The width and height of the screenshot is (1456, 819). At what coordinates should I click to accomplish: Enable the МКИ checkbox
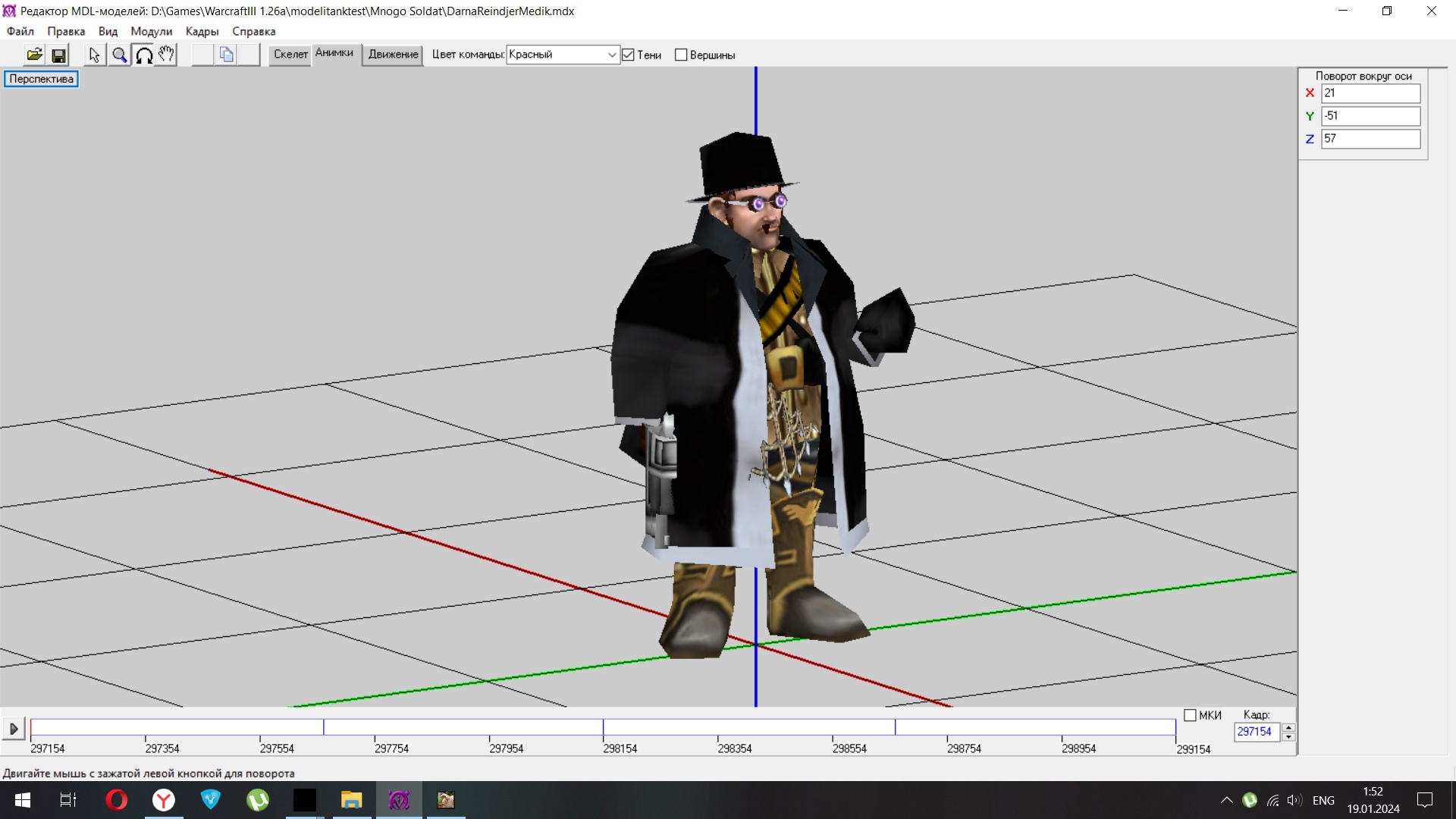pyautogui.click(x=1190, y=715)
